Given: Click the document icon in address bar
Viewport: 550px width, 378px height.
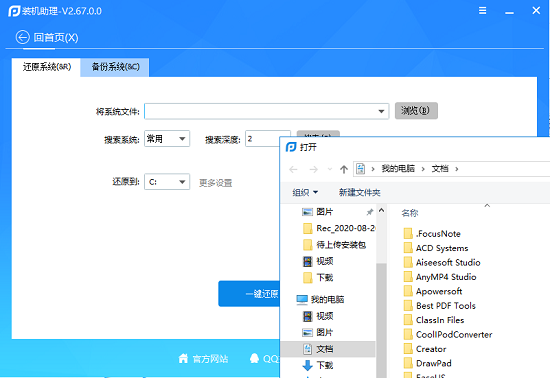Looking at the screenshot, I should pyautogui.click(x=360, y=169).
